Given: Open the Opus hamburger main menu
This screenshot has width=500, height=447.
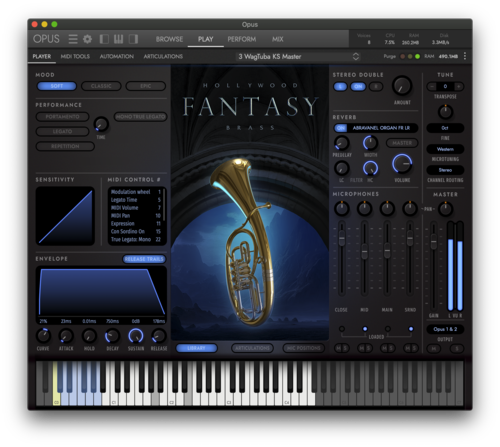Looking at the screenshot, I should pyautogui.click(x=73, y=39).
